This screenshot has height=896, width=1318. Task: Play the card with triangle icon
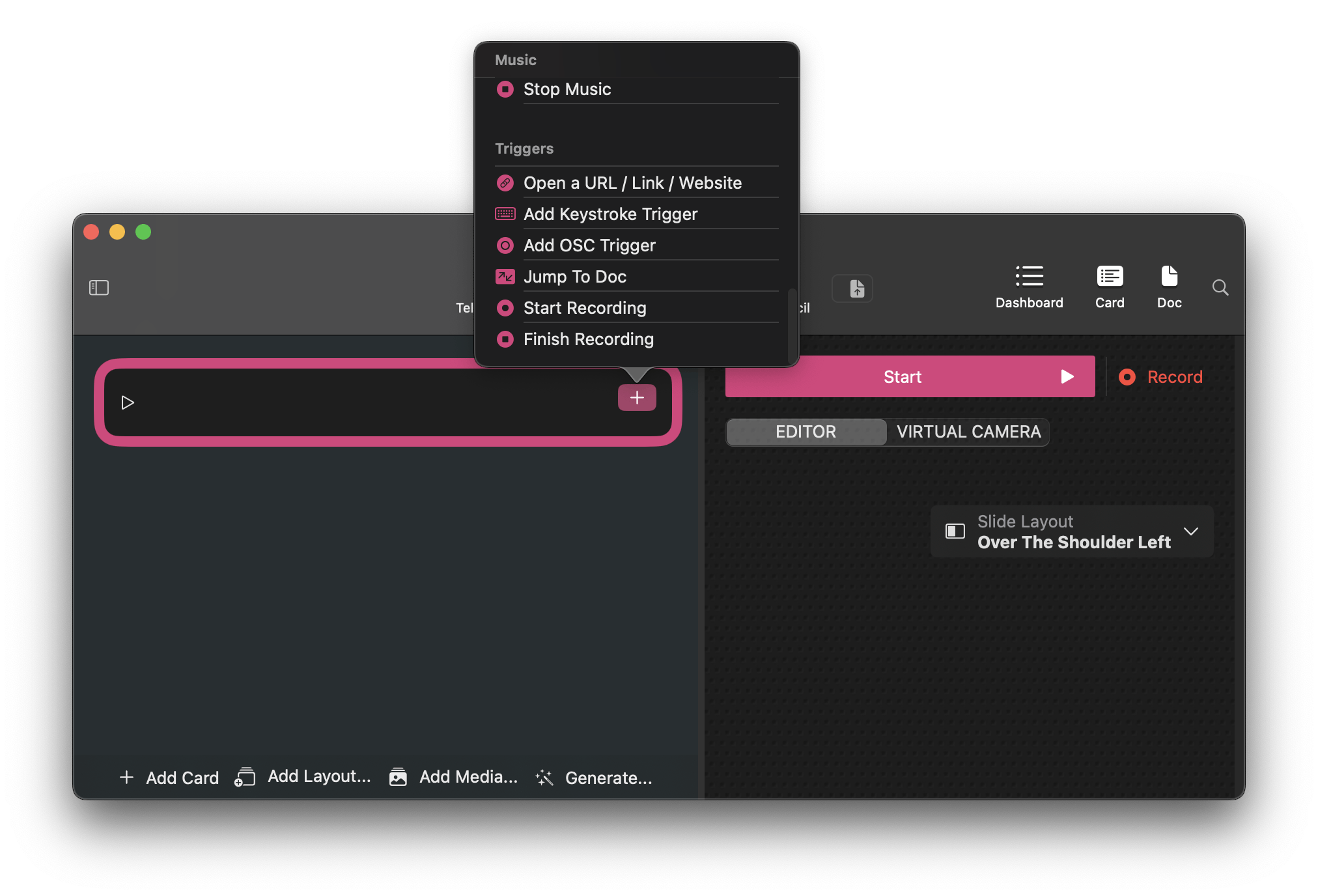[x=128, y=402]
